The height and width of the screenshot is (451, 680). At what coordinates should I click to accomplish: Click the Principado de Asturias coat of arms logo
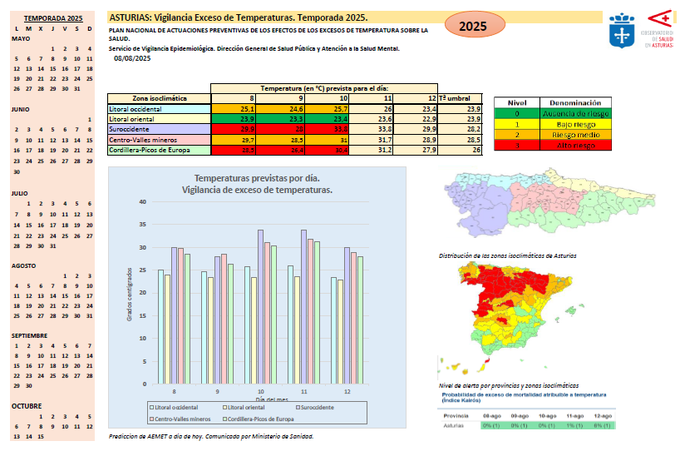620,29
